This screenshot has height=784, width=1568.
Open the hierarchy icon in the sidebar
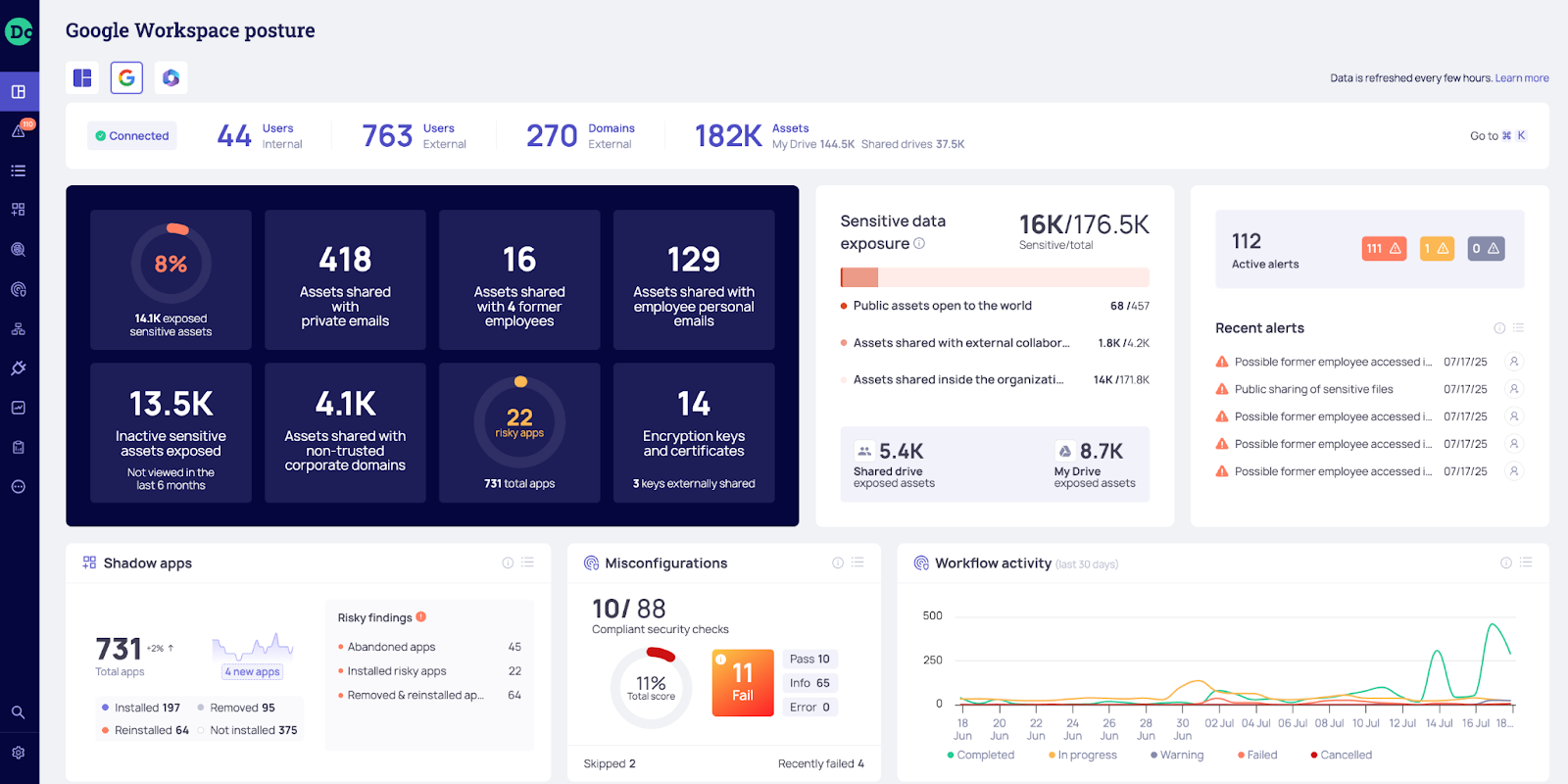coord(19,329)
